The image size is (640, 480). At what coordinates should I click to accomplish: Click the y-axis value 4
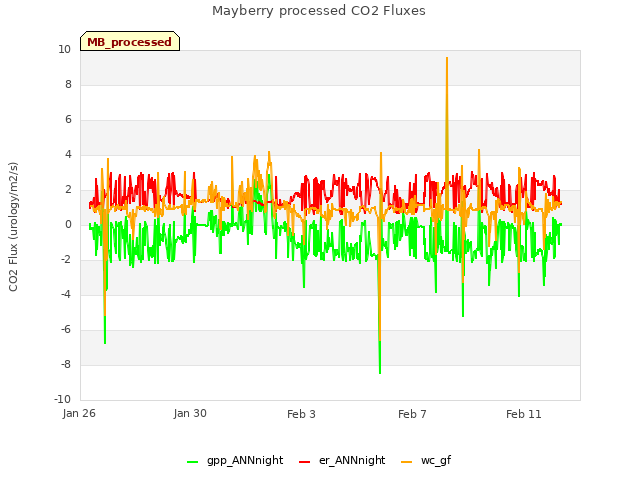(68, 155)
